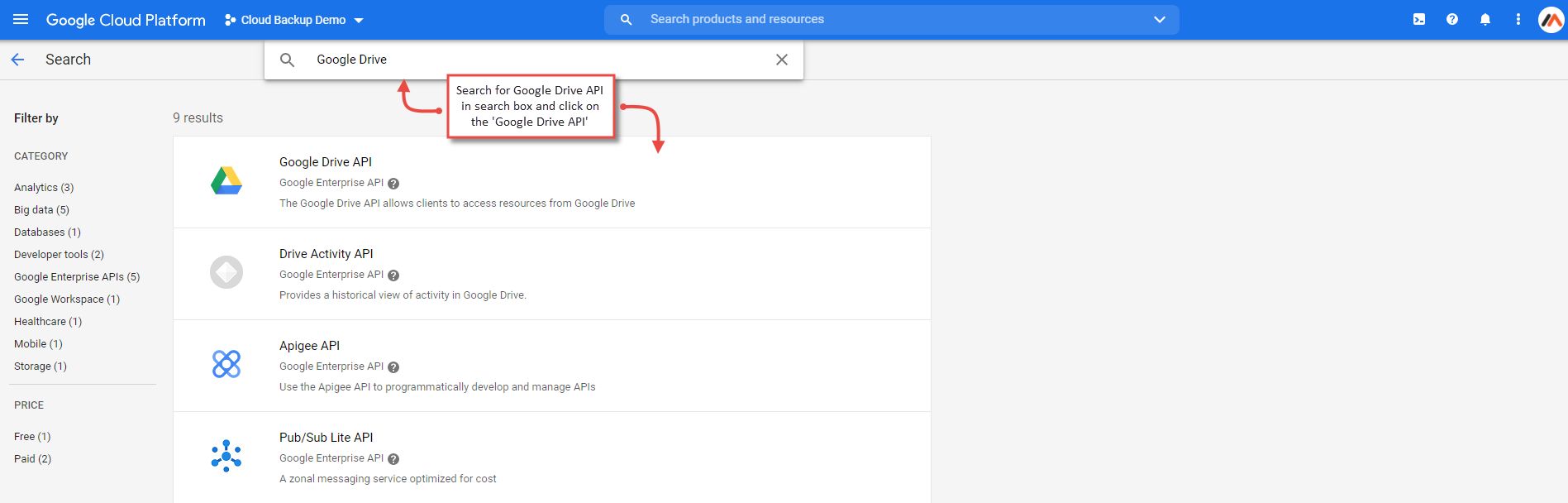Expand the top search bar dropdown chevron
Viewport: 1568px width, 503px height.
(1159, 19)
